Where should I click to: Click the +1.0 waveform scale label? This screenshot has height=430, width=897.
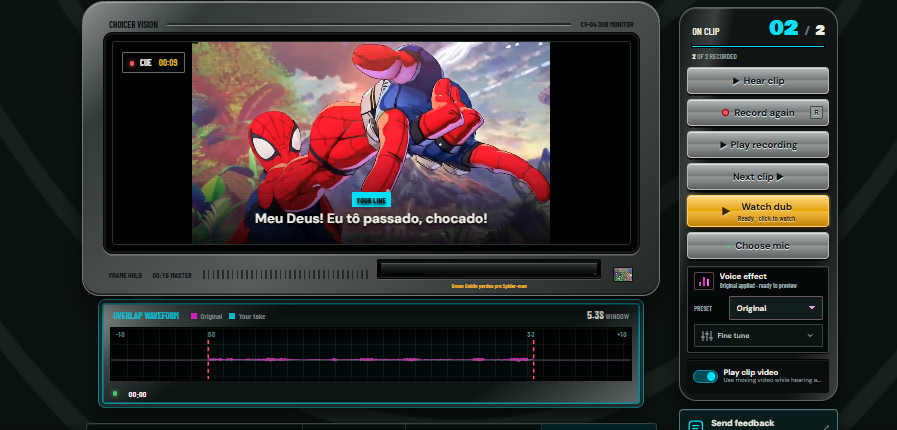[x=621, y=335]
